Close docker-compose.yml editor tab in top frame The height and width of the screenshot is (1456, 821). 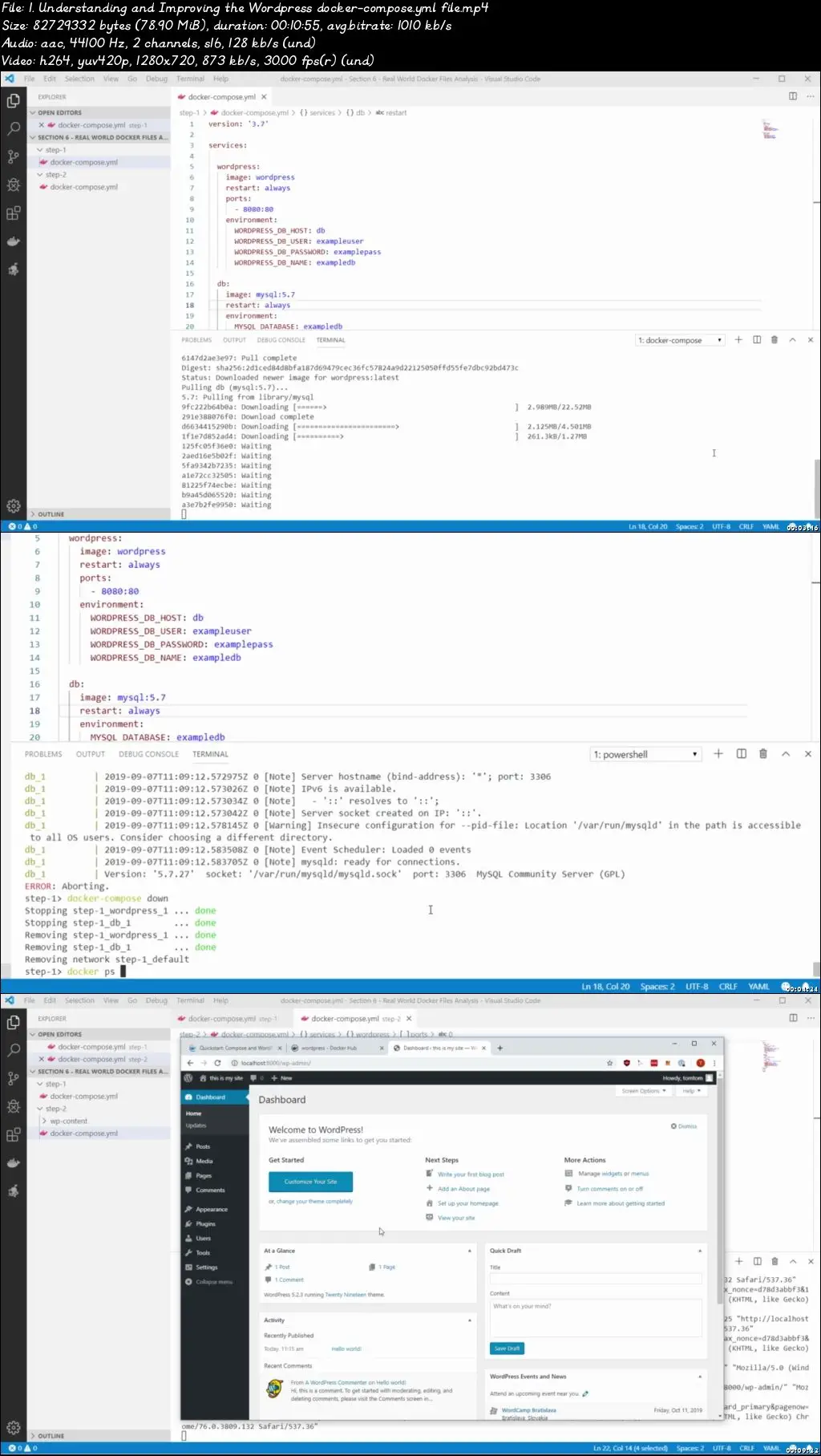pos(264,97)
